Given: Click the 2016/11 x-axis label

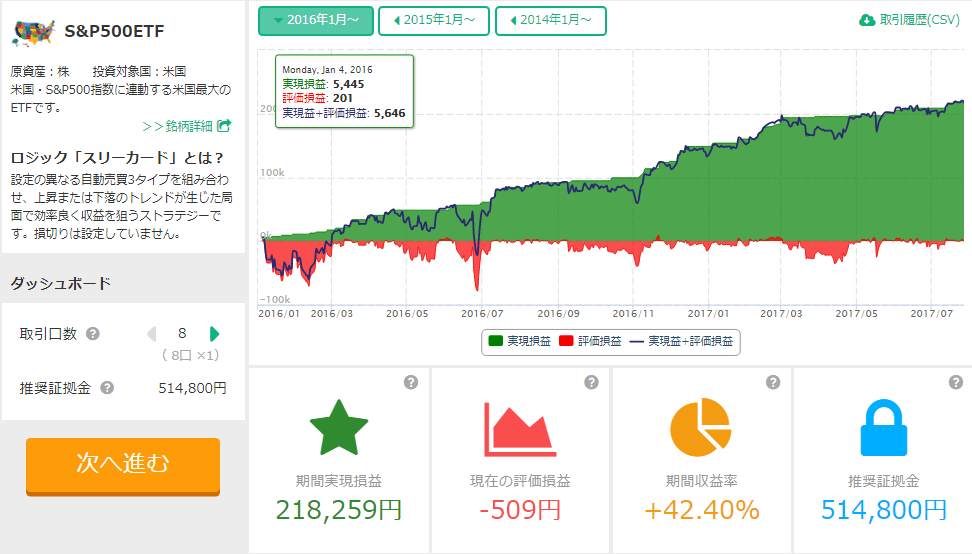Looking at the screenshot, I should (x=633, y=314).
